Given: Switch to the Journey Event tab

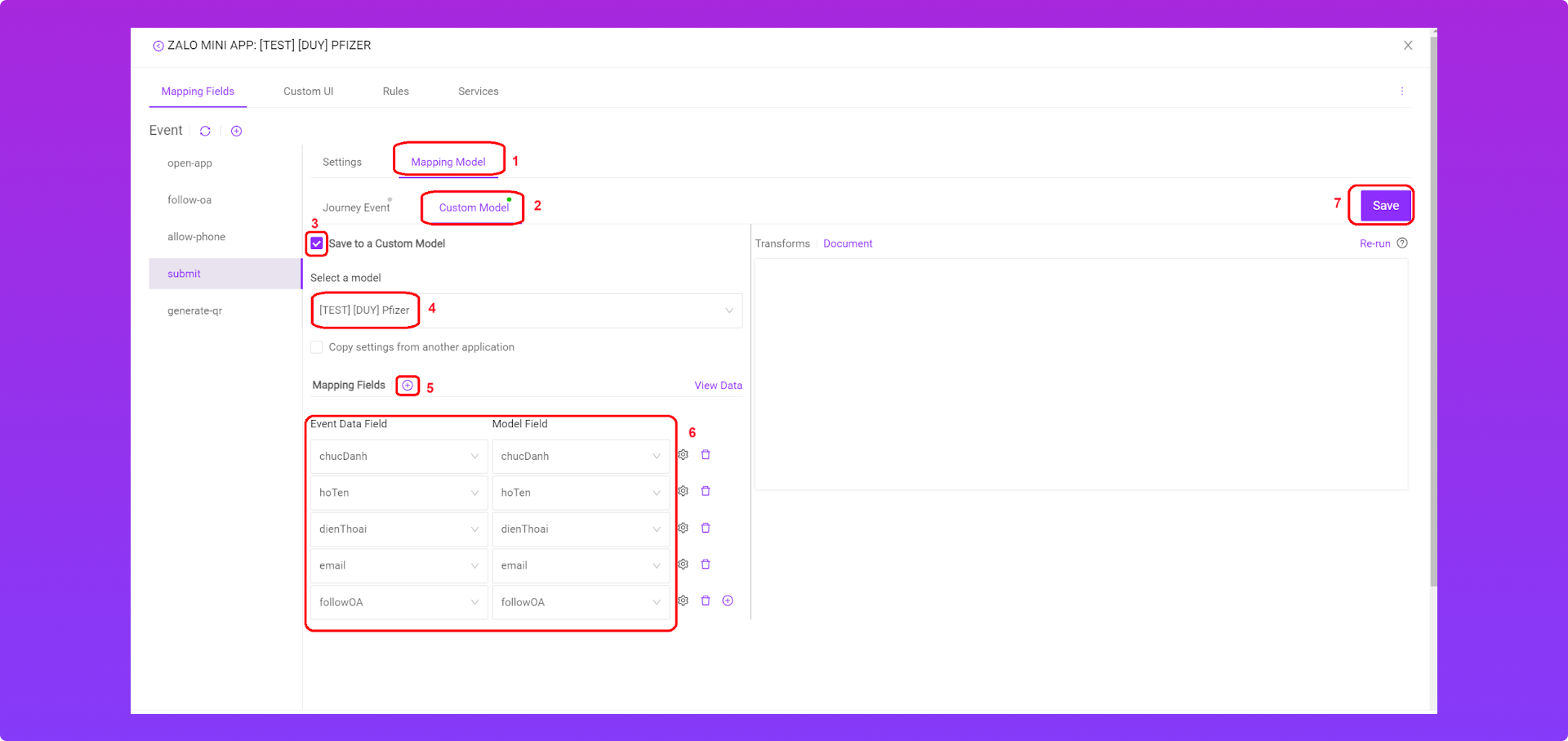Looking at the screenshot, I should pyautogui.click(x=356, y=208).
